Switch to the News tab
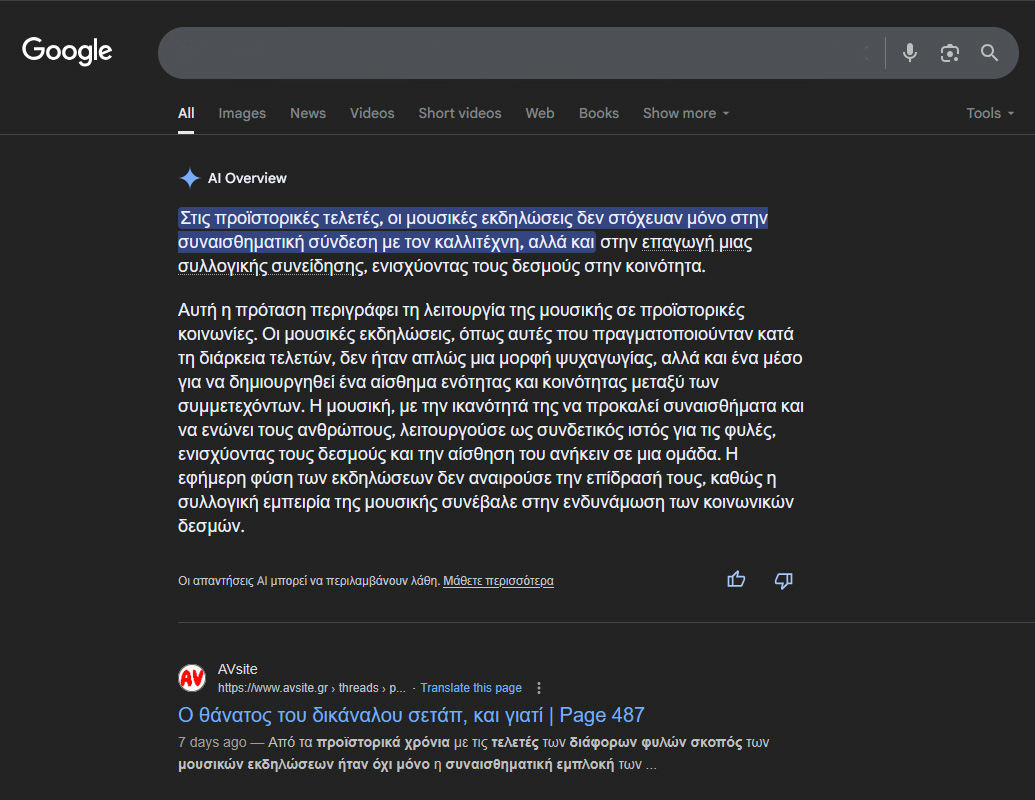Image resolution: width=1035 pixels, height=800 pixels. coord(308,113)
